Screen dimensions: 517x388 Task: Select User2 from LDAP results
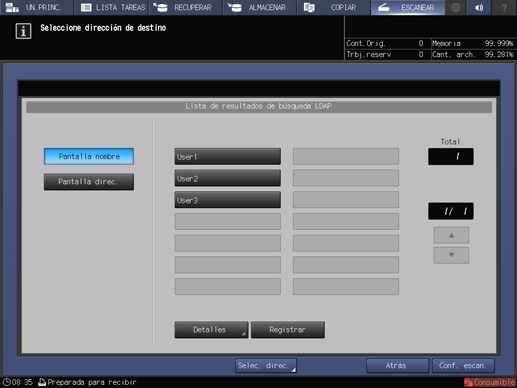point(228,178)
